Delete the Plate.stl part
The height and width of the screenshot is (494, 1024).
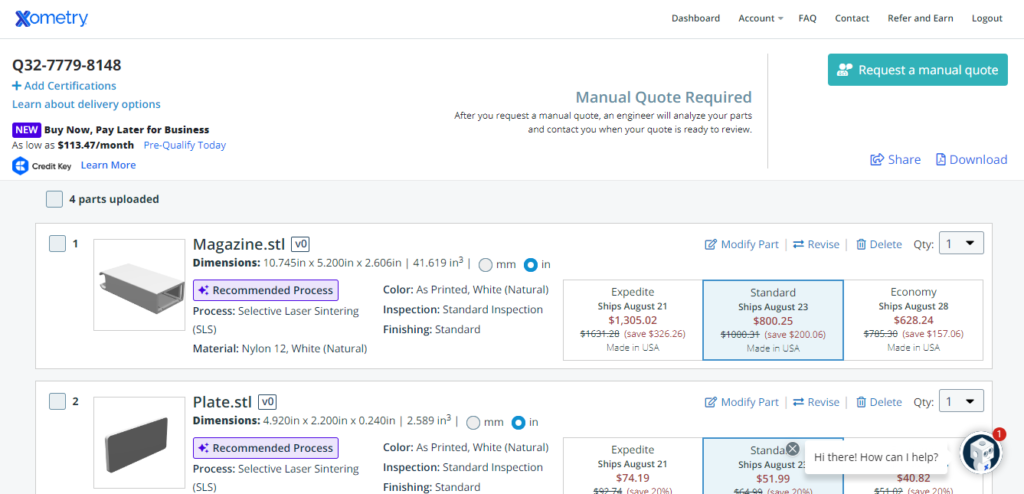pos(879,402)
